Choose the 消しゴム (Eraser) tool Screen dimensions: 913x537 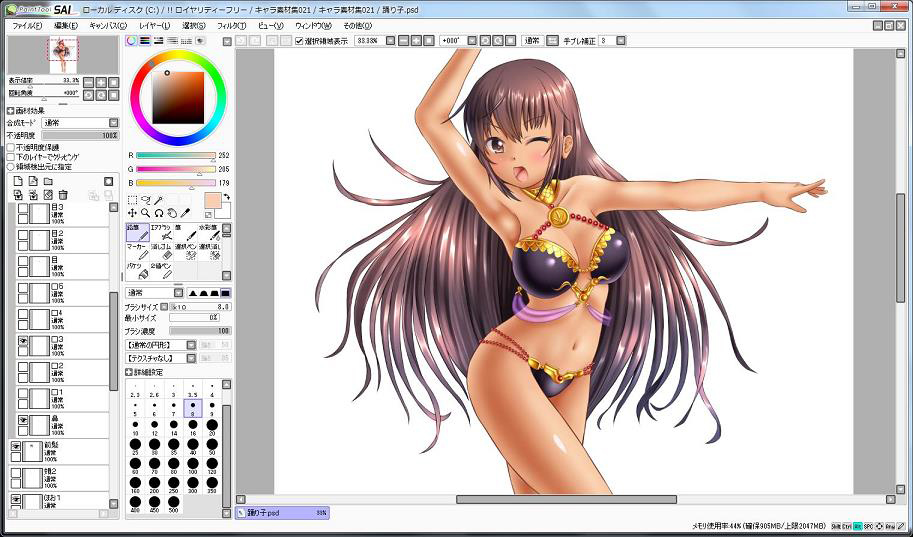[x=160, y=252]
